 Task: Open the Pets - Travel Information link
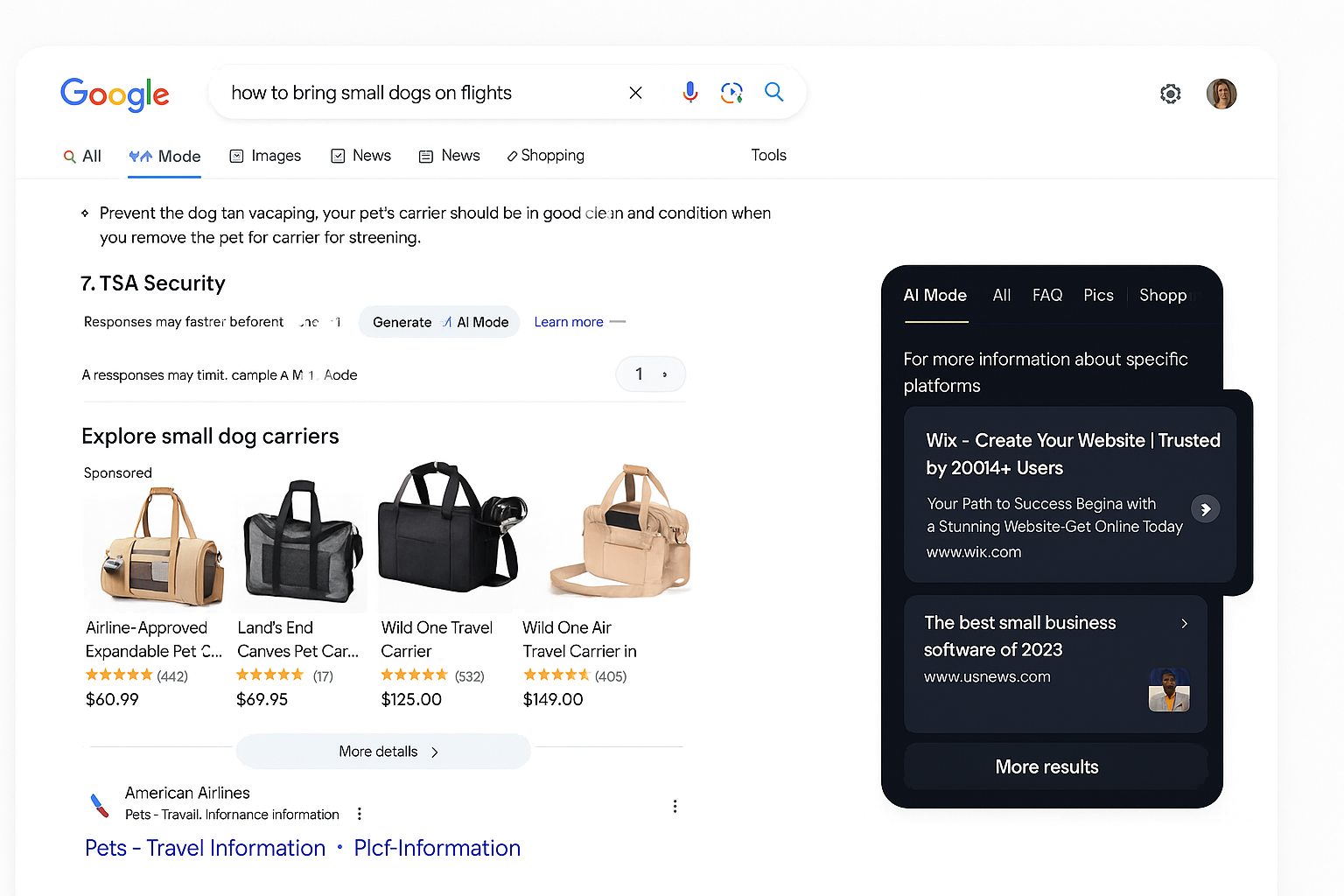(x=205, y=848)
